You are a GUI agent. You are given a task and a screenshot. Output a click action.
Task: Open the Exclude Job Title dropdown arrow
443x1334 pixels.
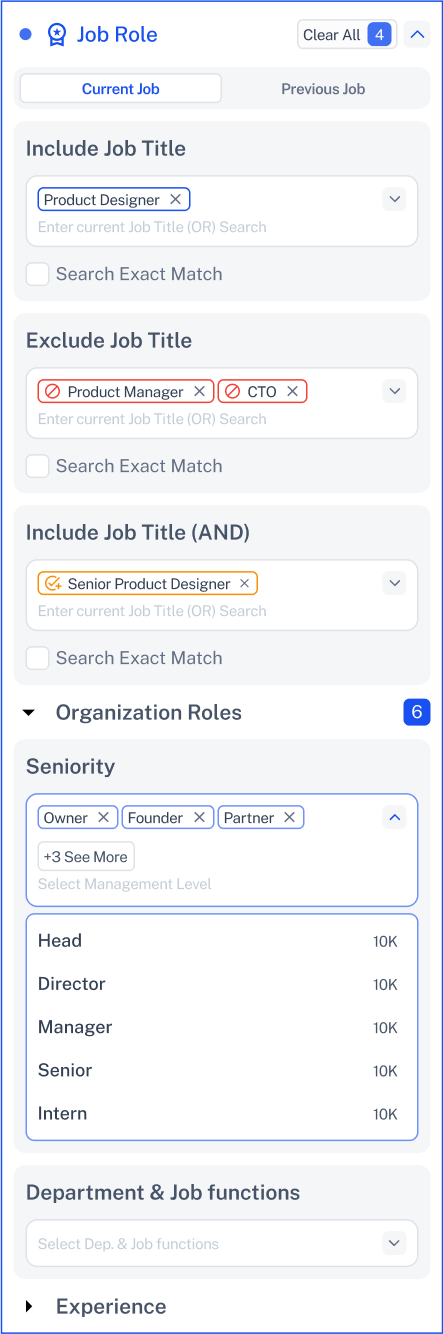coord(395,391)
